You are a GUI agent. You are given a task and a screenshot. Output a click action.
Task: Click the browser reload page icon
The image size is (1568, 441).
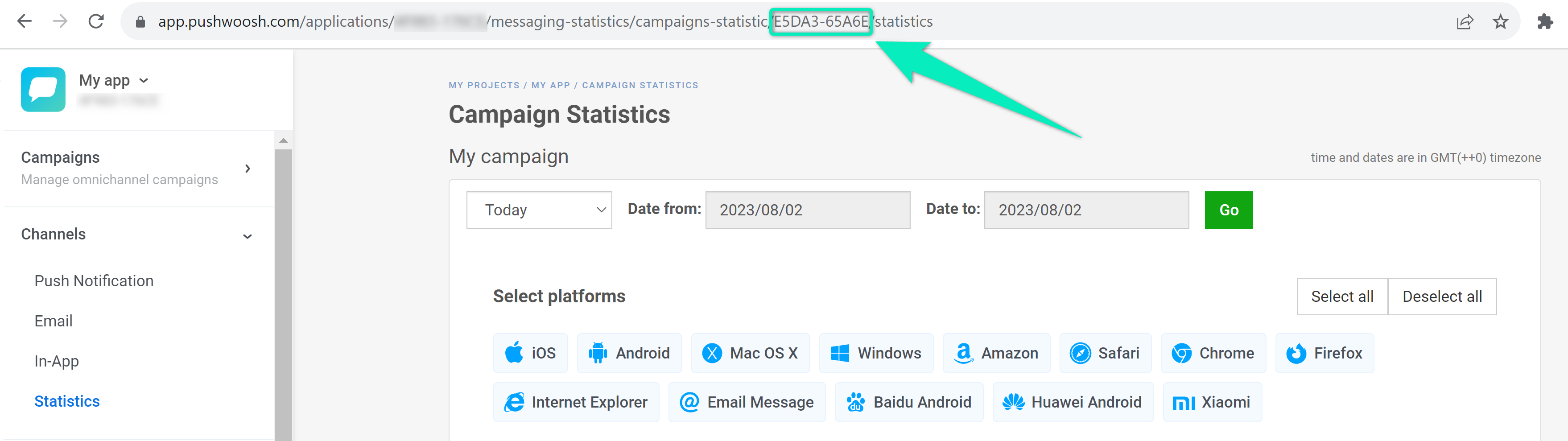click(96, 22)
